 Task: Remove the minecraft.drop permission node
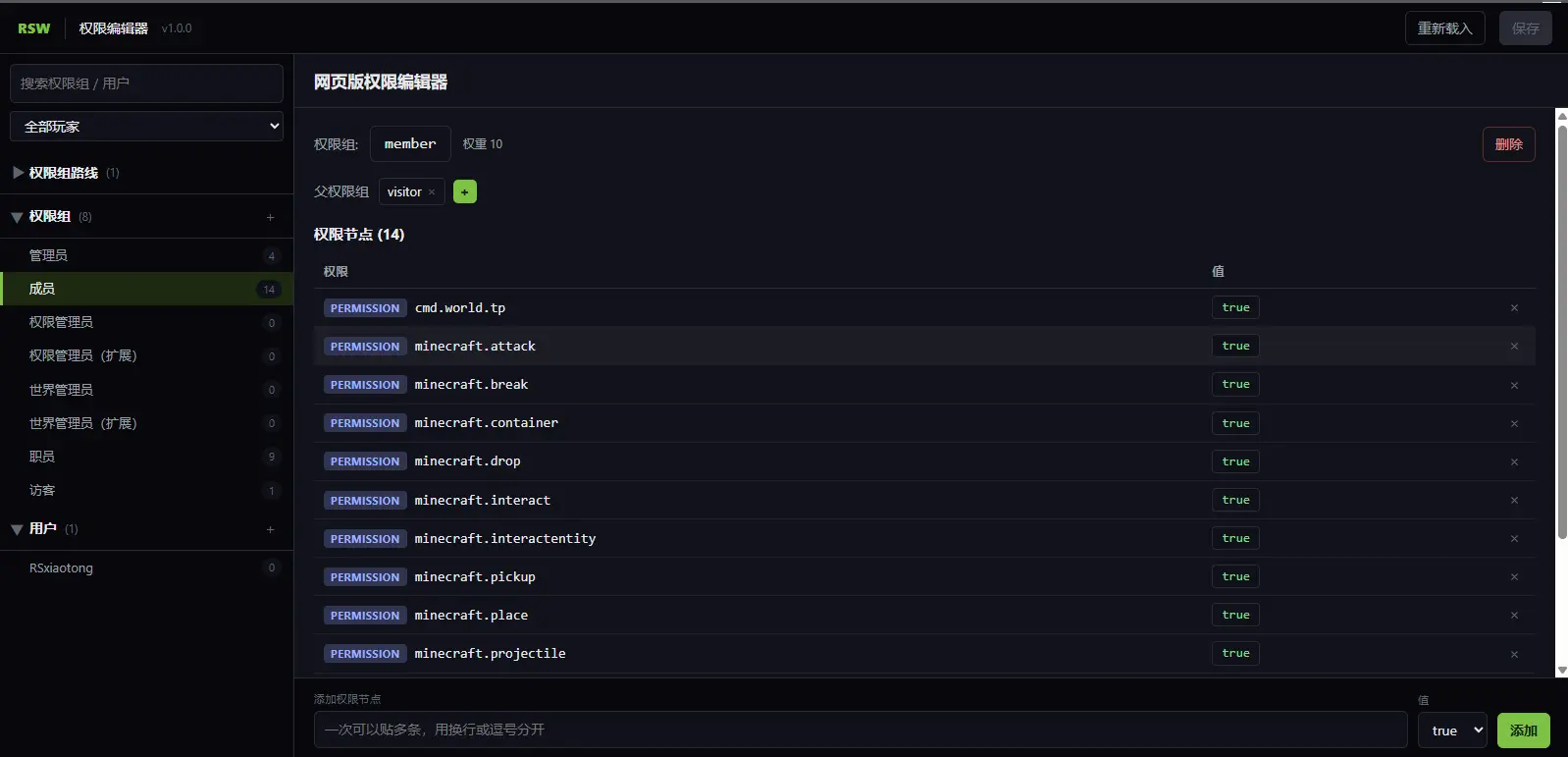(x=1514, y=461)
